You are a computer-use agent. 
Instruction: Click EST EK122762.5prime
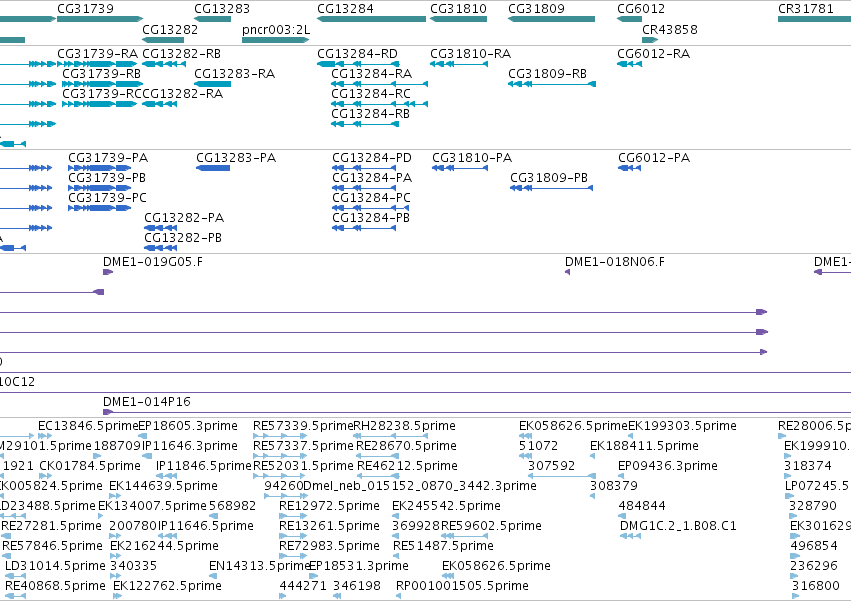[x=167, y=587]
